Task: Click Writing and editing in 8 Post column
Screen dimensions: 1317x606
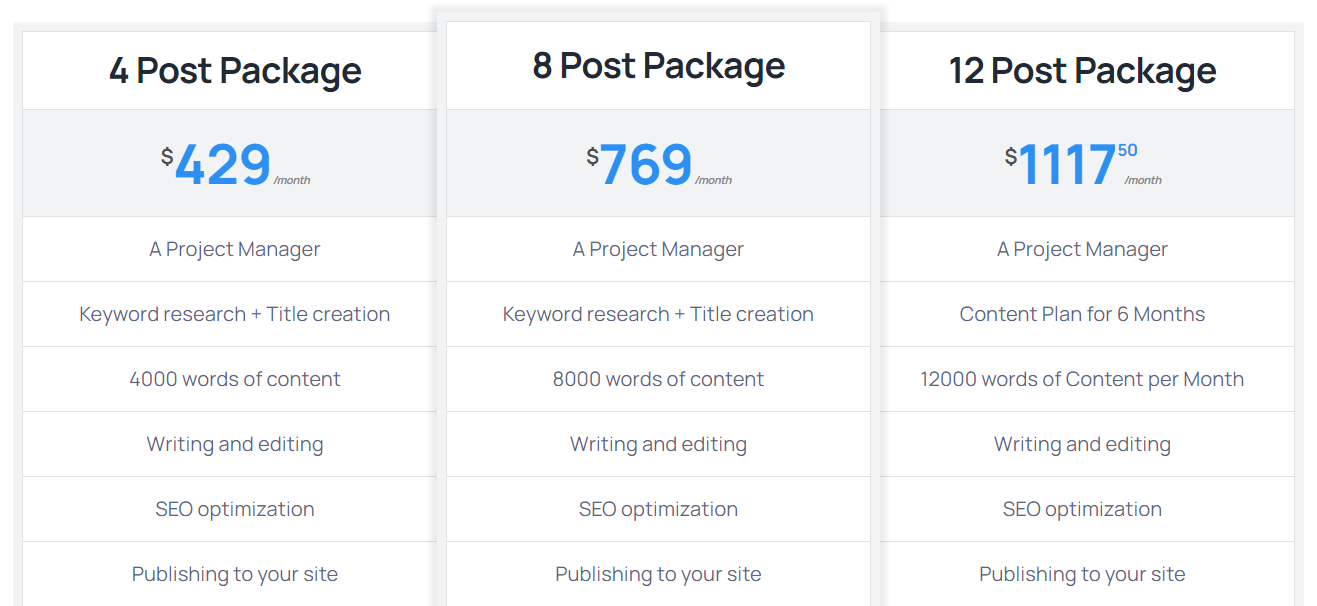Action: 658,444
